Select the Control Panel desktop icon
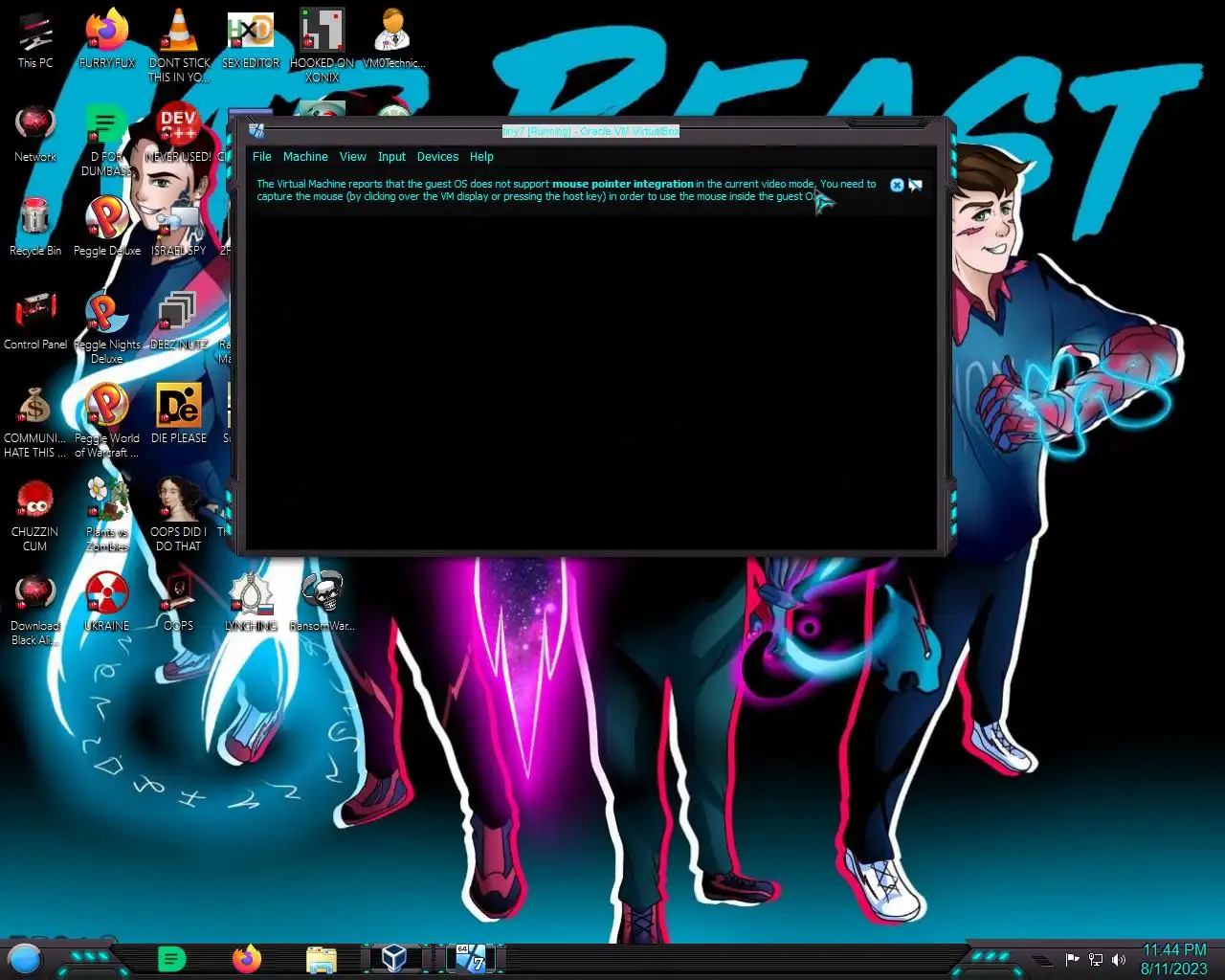This screenshot has width=1225, height=980. click(x=35, y=322)
